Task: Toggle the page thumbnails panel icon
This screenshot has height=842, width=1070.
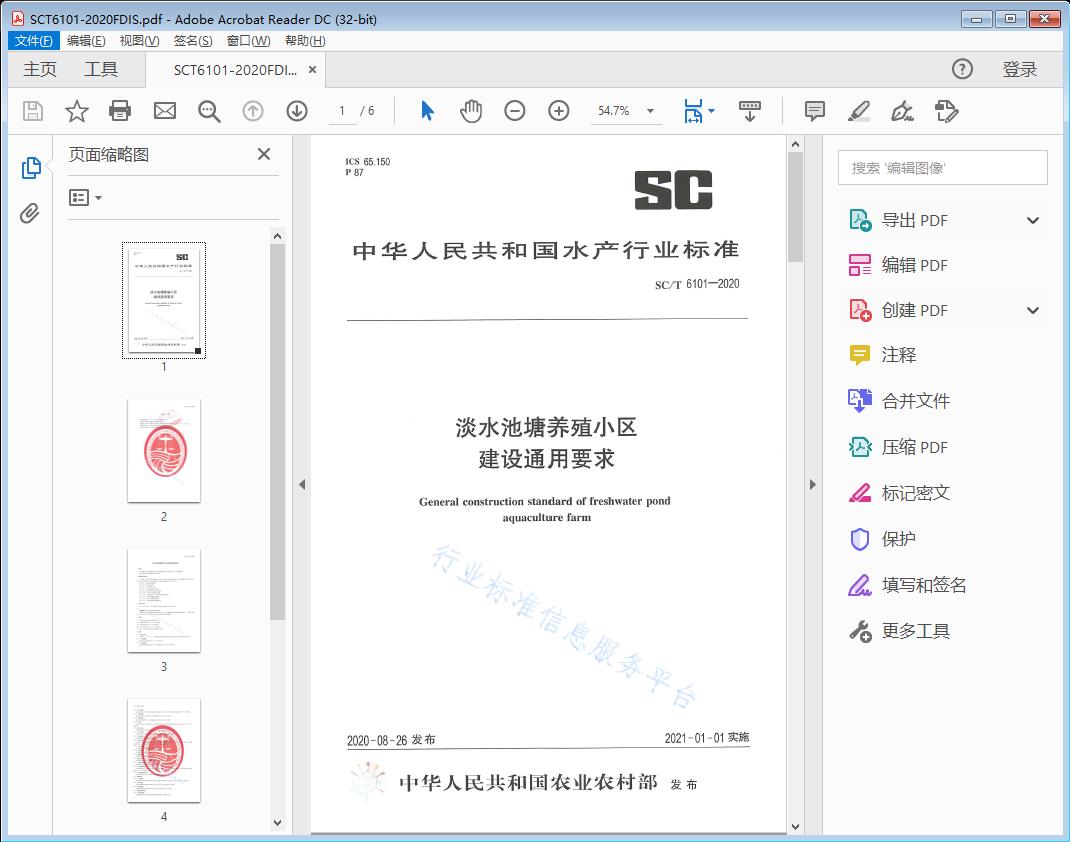Action: [x=31, y=168]
